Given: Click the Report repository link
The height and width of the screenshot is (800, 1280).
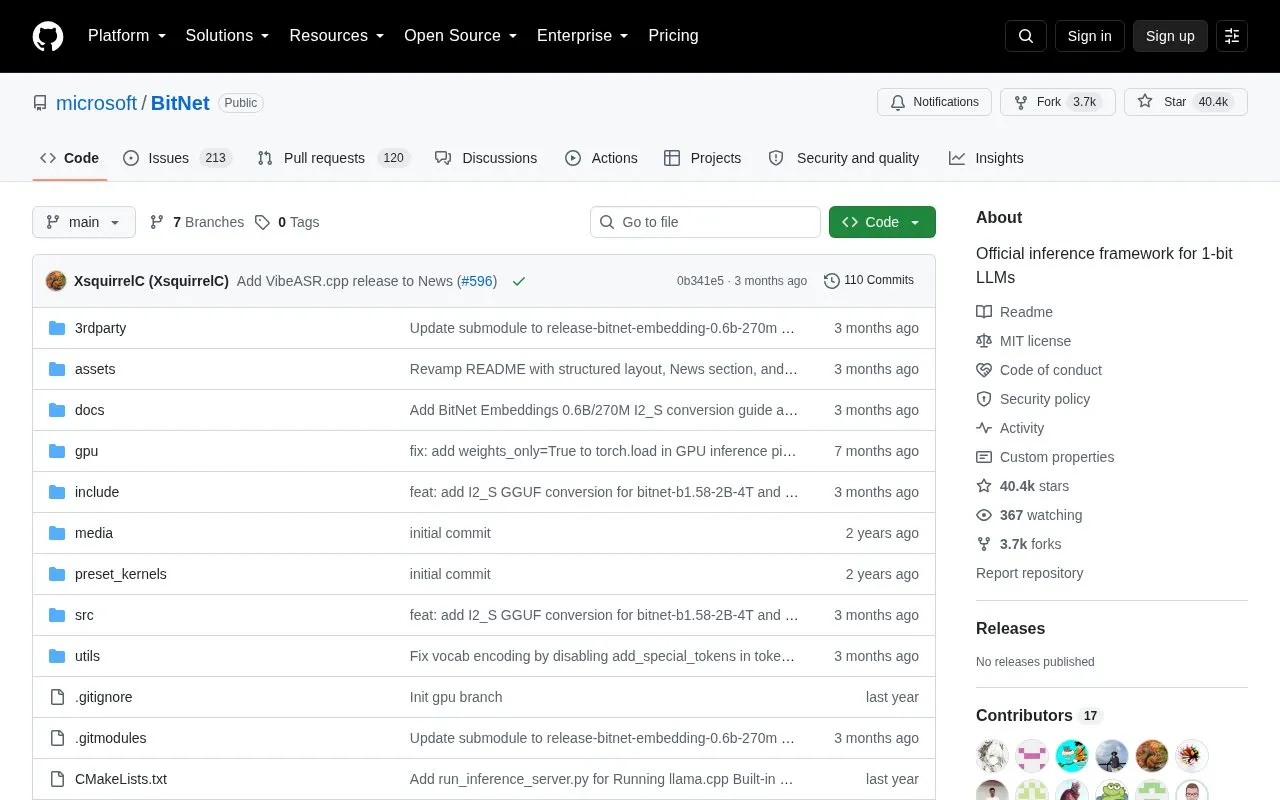Looking at the screenshot, I should pos(1029,573).
